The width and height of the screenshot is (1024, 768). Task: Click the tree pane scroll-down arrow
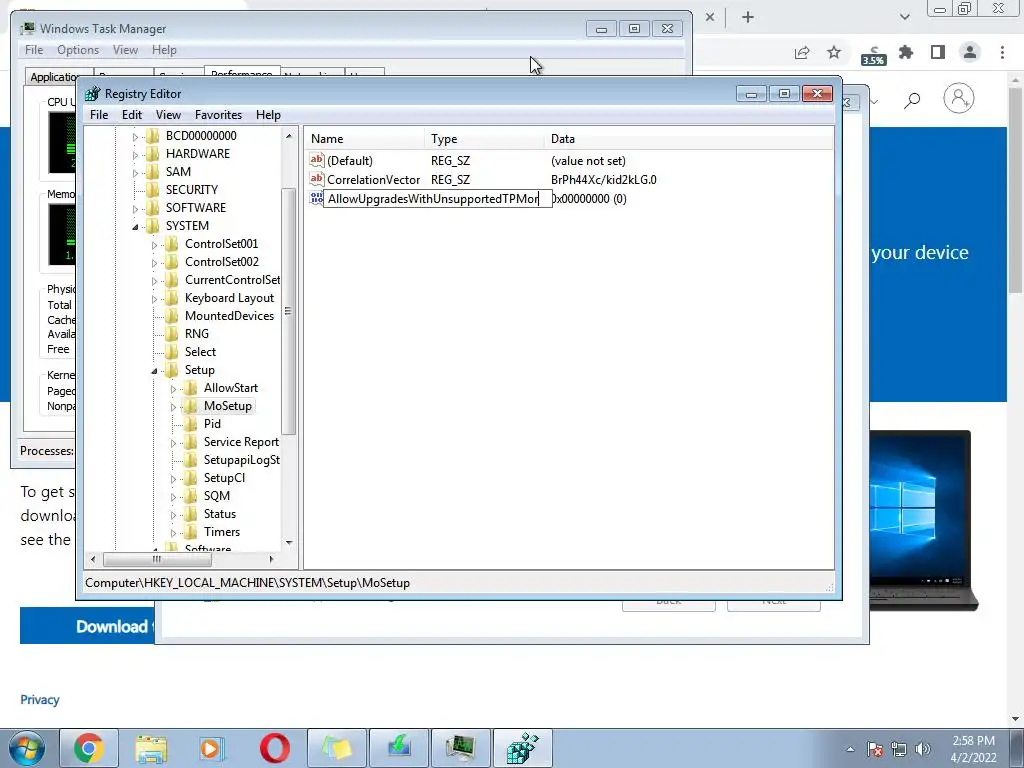289,543
